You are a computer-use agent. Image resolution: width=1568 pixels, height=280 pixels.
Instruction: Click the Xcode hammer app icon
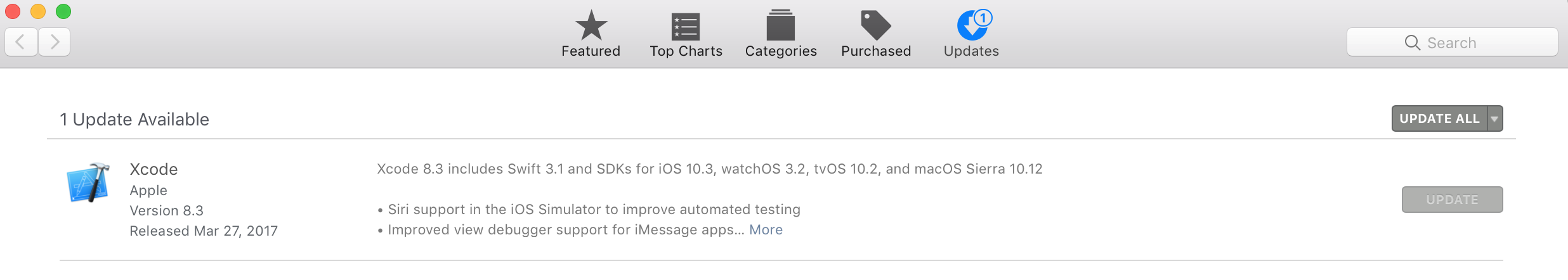88,182
